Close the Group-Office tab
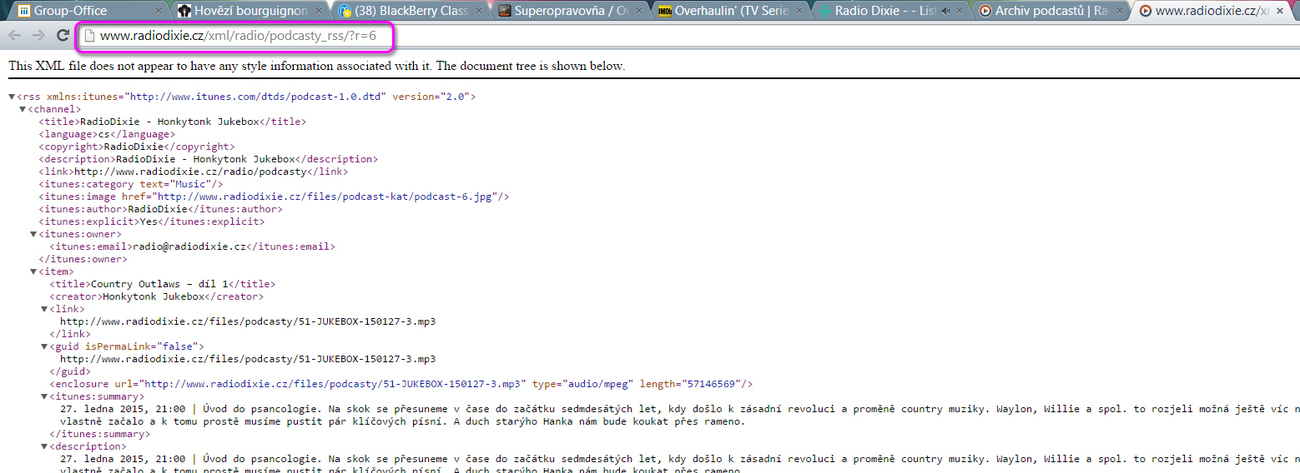 point(159,11)
